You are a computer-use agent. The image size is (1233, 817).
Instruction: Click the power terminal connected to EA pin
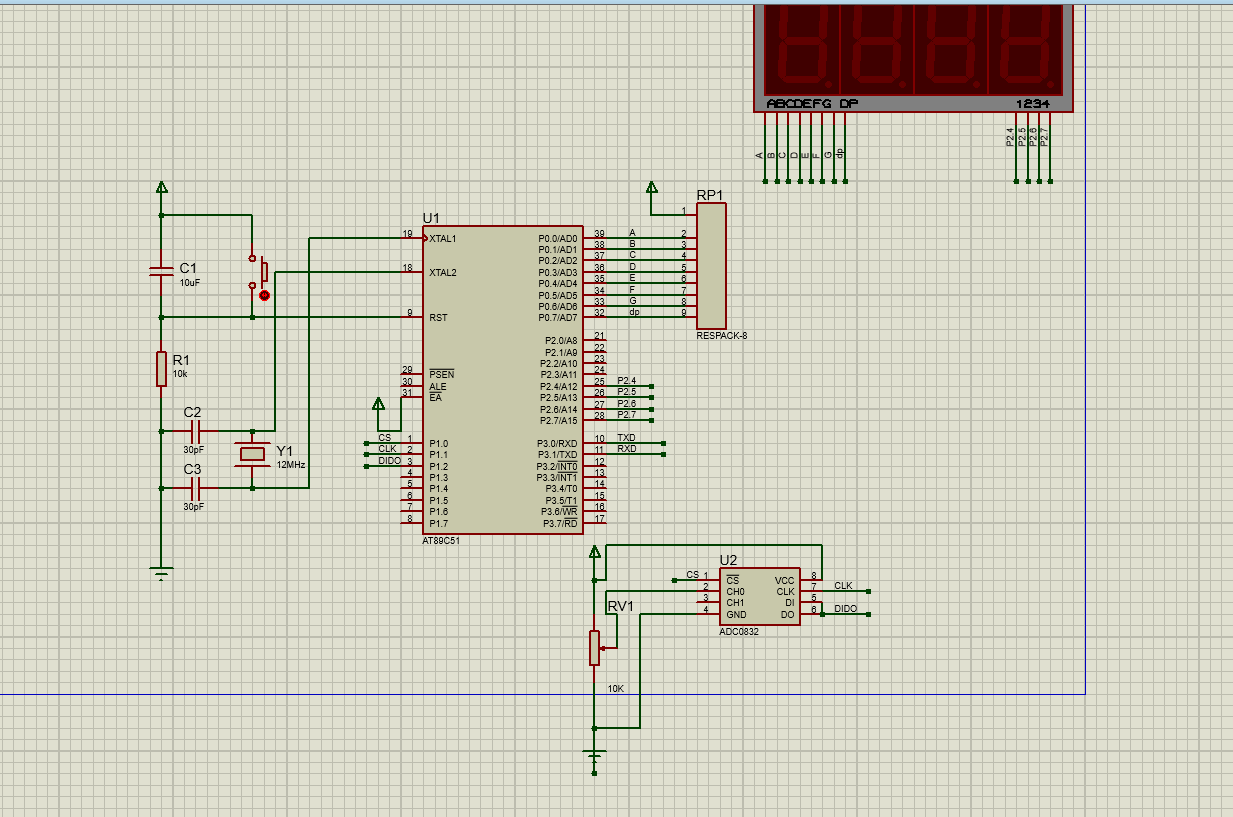point(378,404)
